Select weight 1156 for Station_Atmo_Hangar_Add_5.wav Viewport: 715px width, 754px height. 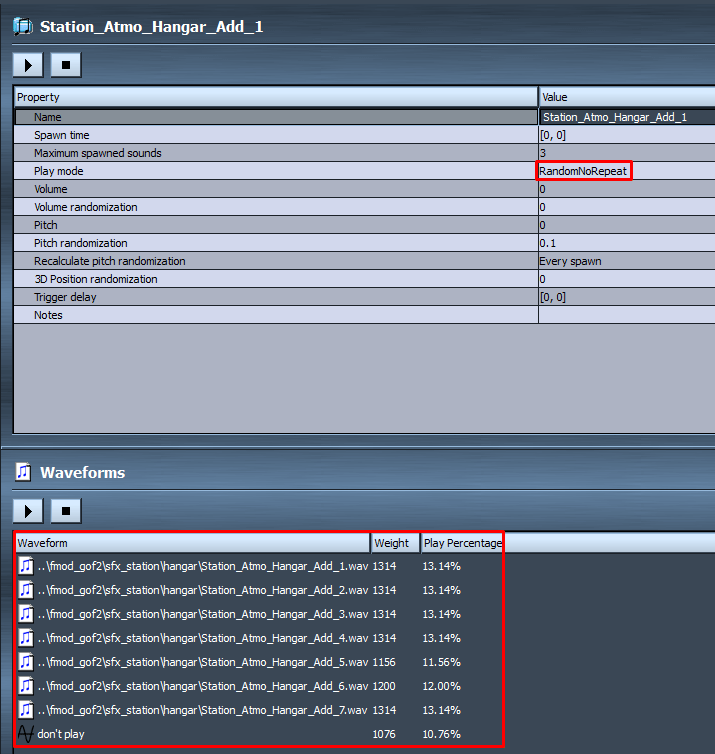[385, 662]
